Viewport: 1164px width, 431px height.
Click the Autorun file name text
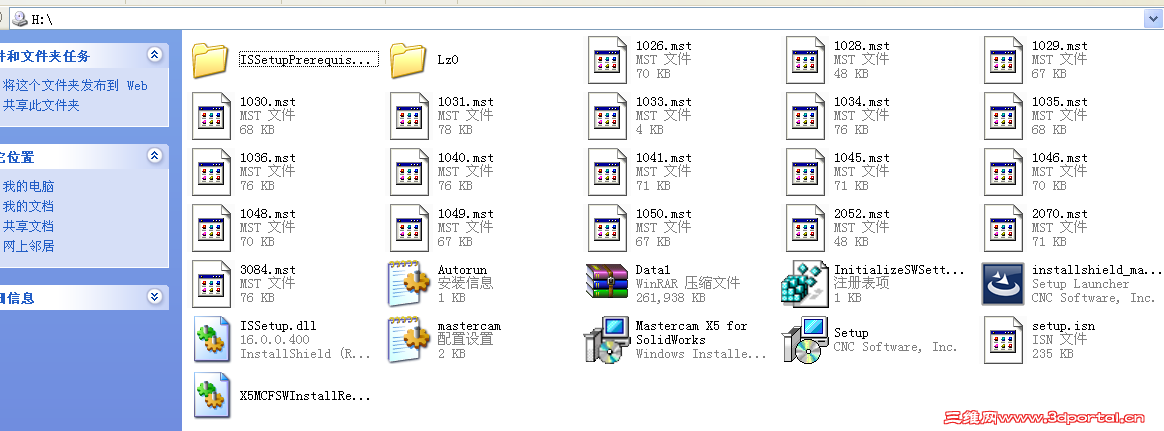(x=462, y=270)
